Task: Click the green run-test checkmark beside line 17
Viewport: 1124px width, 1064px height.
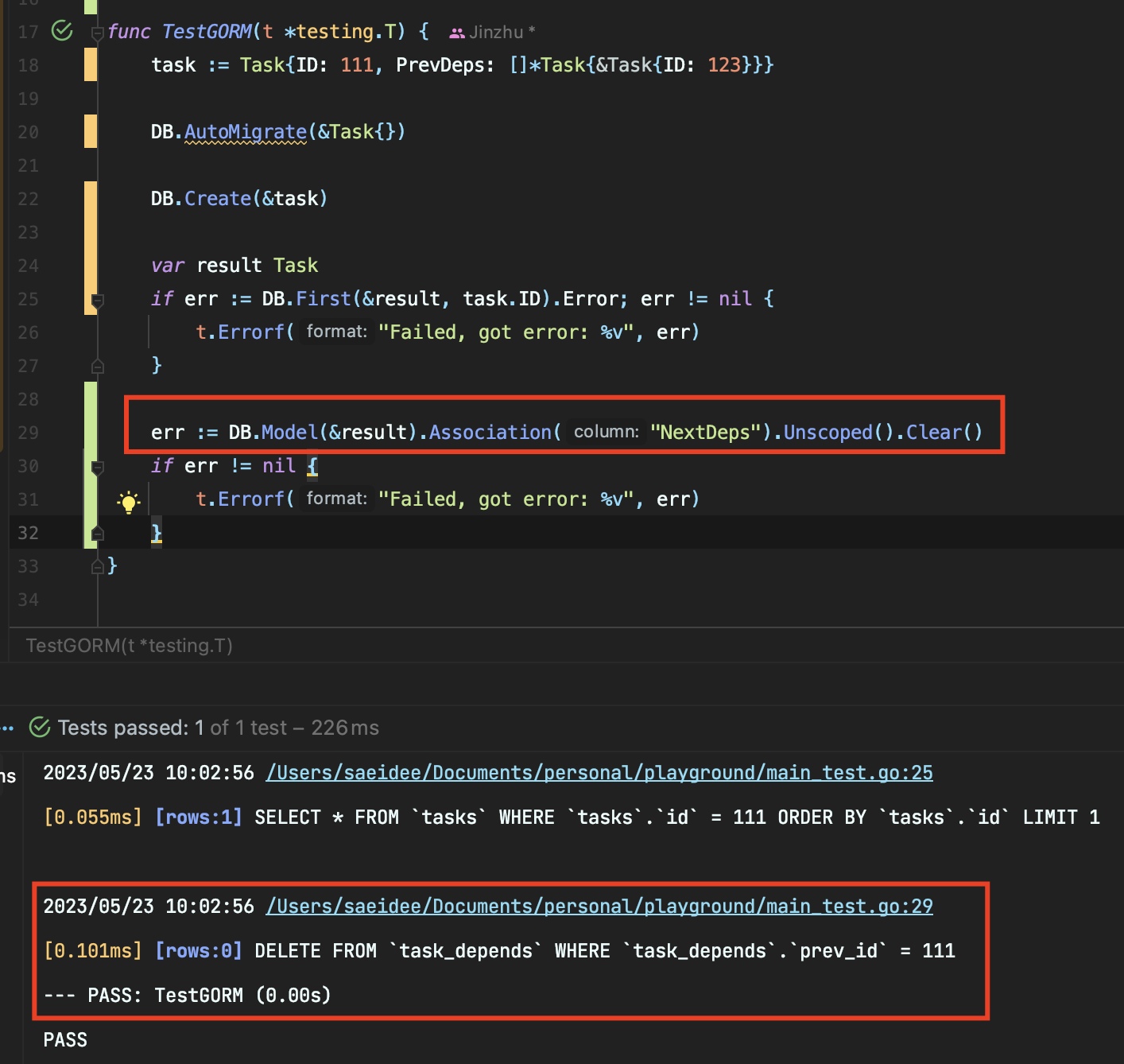Action: [x=61, y=32]
